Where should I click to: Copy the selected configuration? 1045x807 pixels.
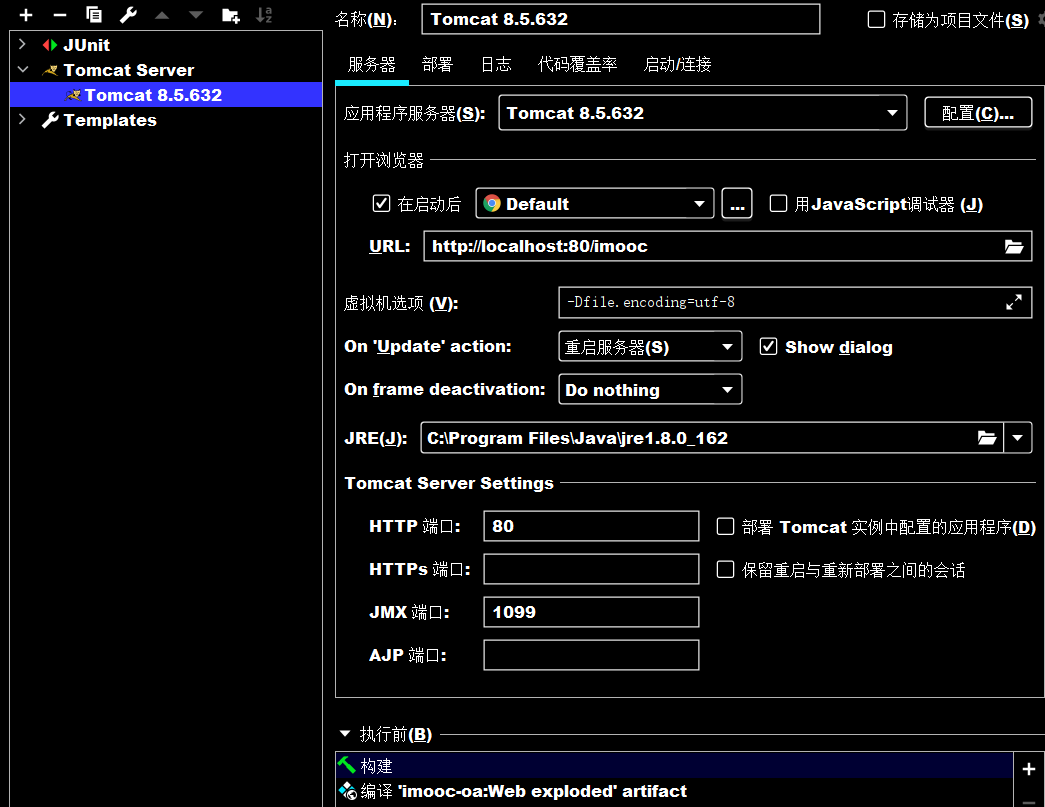click(x=94, y=15)
